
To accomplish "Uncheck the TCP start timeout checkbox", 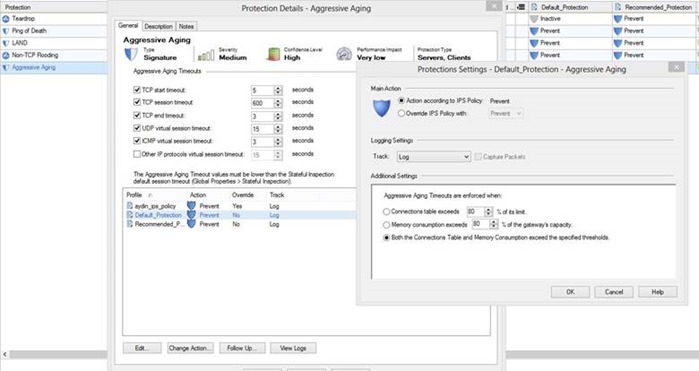I will tap(137, 90).
